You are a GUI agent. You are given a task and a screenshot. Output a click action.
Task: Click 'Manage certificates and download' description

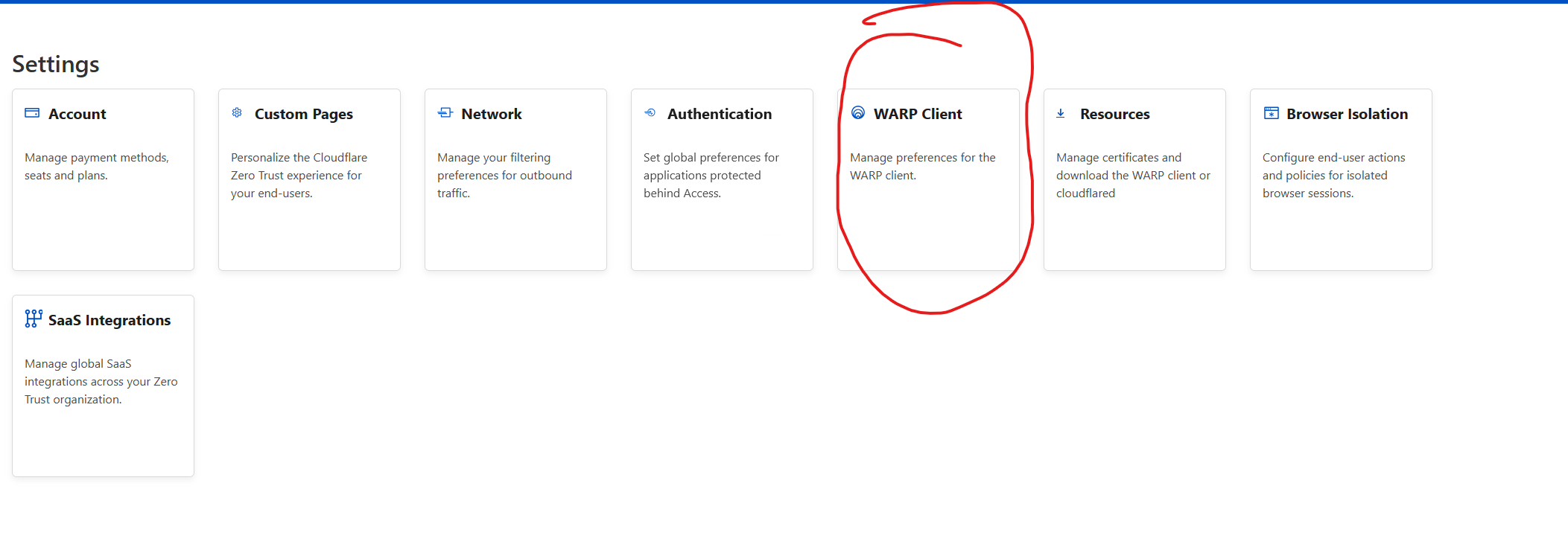(x=1133, y=176)
